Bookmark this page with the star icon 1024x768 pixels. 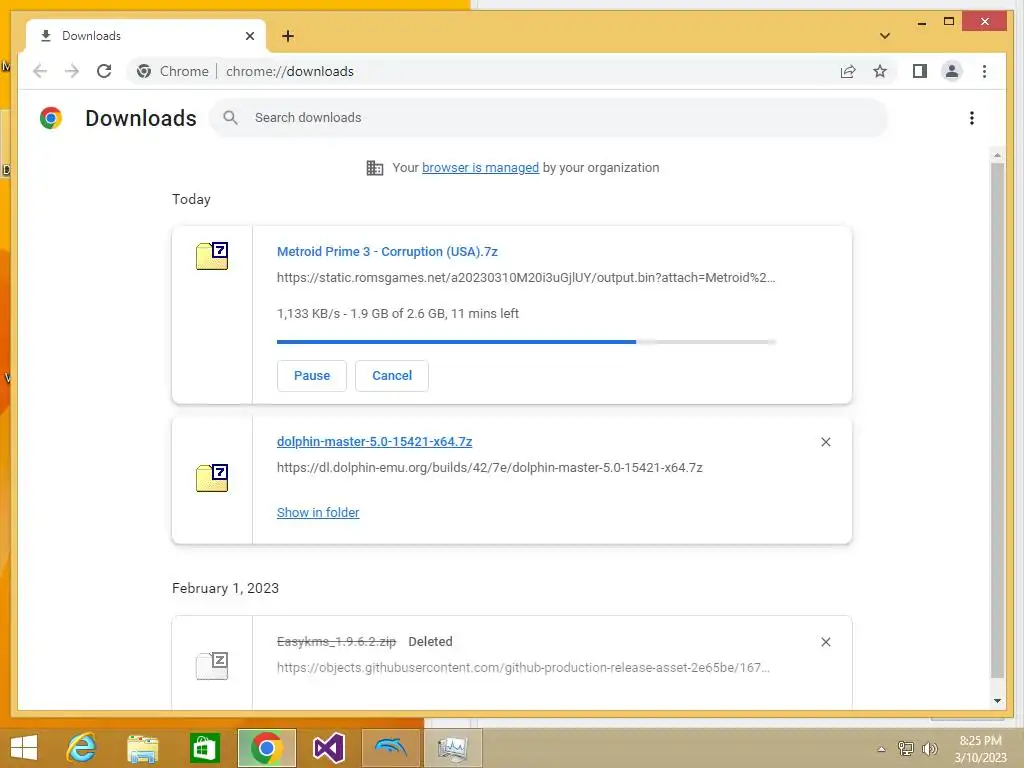click(880, 71)
